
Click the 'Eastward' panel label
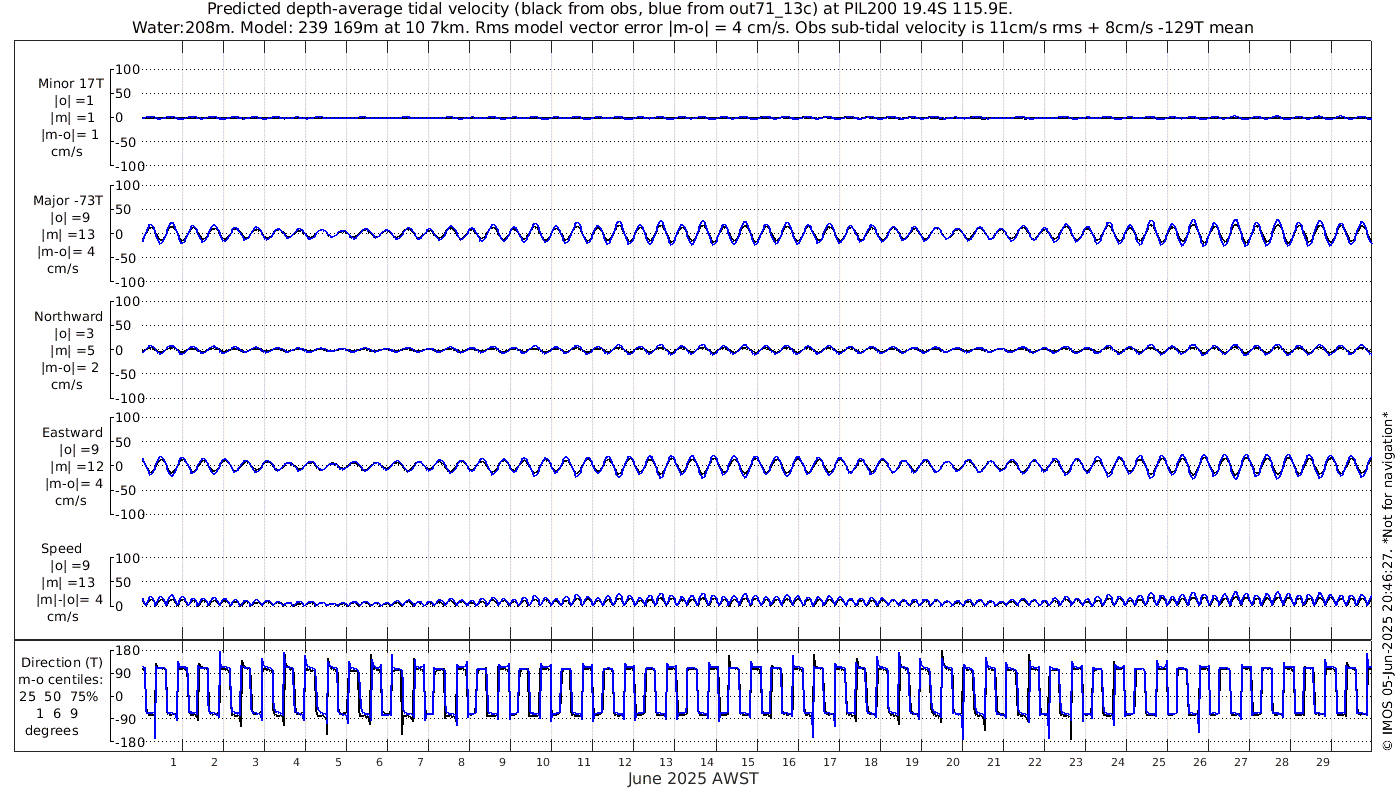[x=72, y=433]
